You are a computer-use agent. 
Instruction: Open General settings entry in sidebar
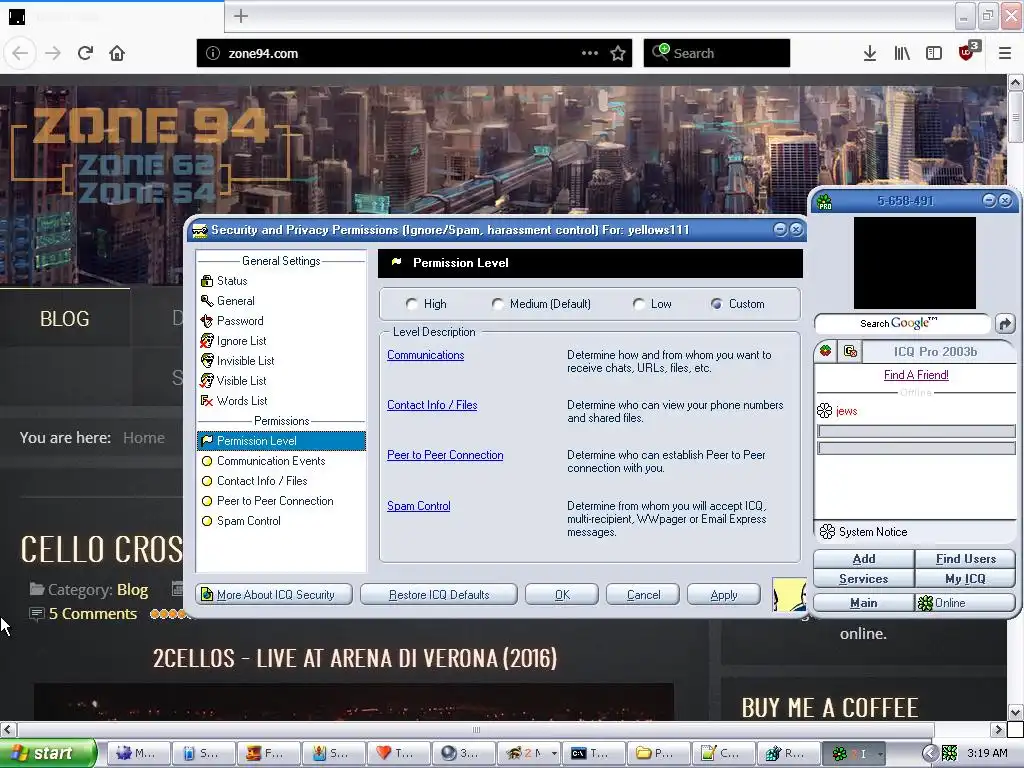[236, 301]
